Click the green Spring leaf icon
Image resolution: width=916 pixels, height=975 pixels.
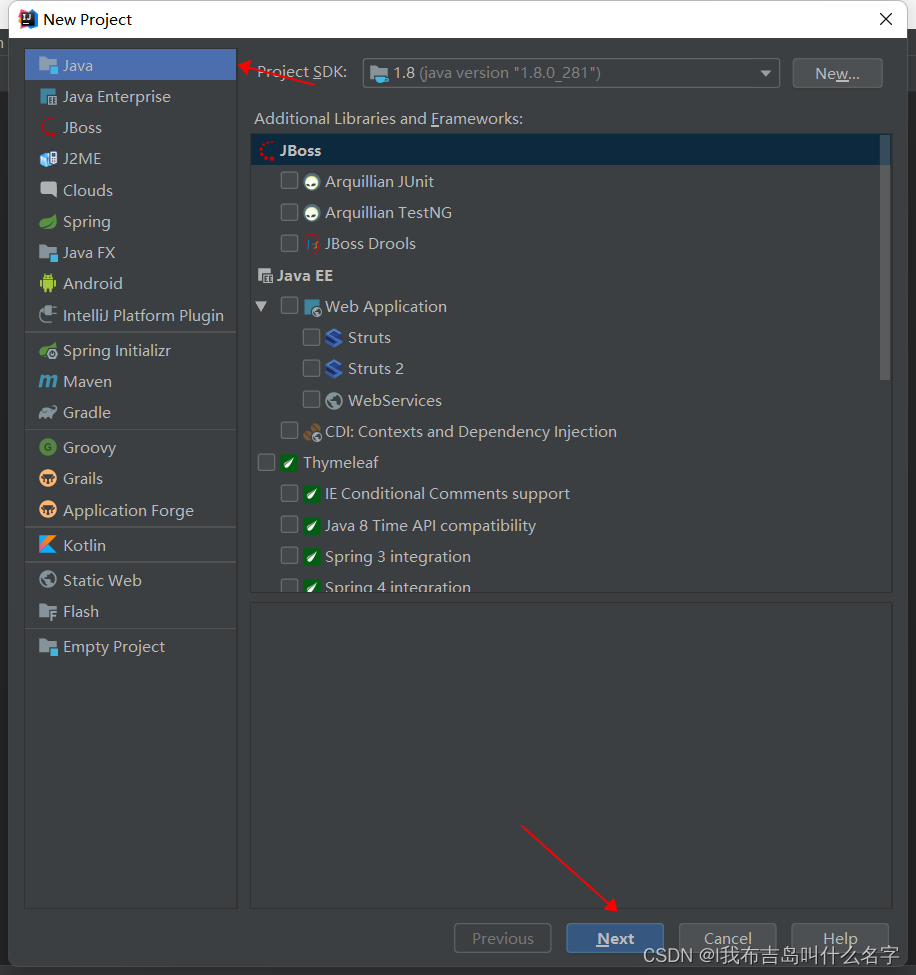tap(48, 221)
